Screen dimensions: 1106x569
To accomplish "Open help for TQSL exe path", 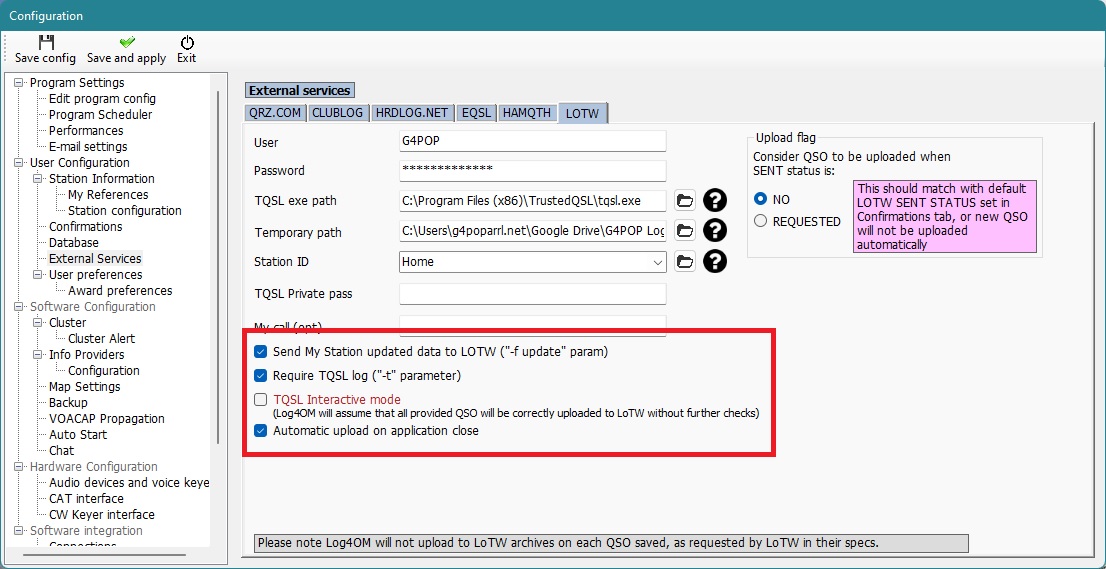I will point(715,201).
